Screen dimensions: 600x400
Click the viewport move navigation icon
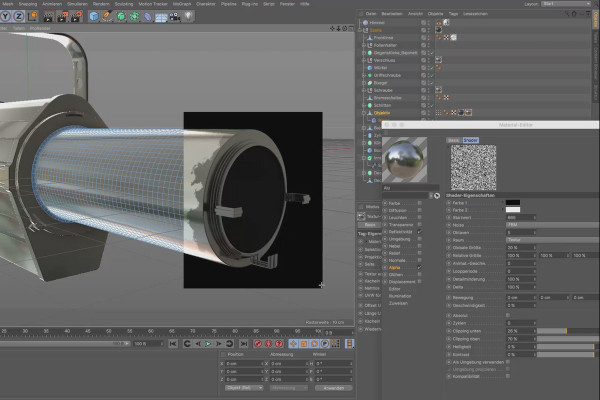coord(332,29)
